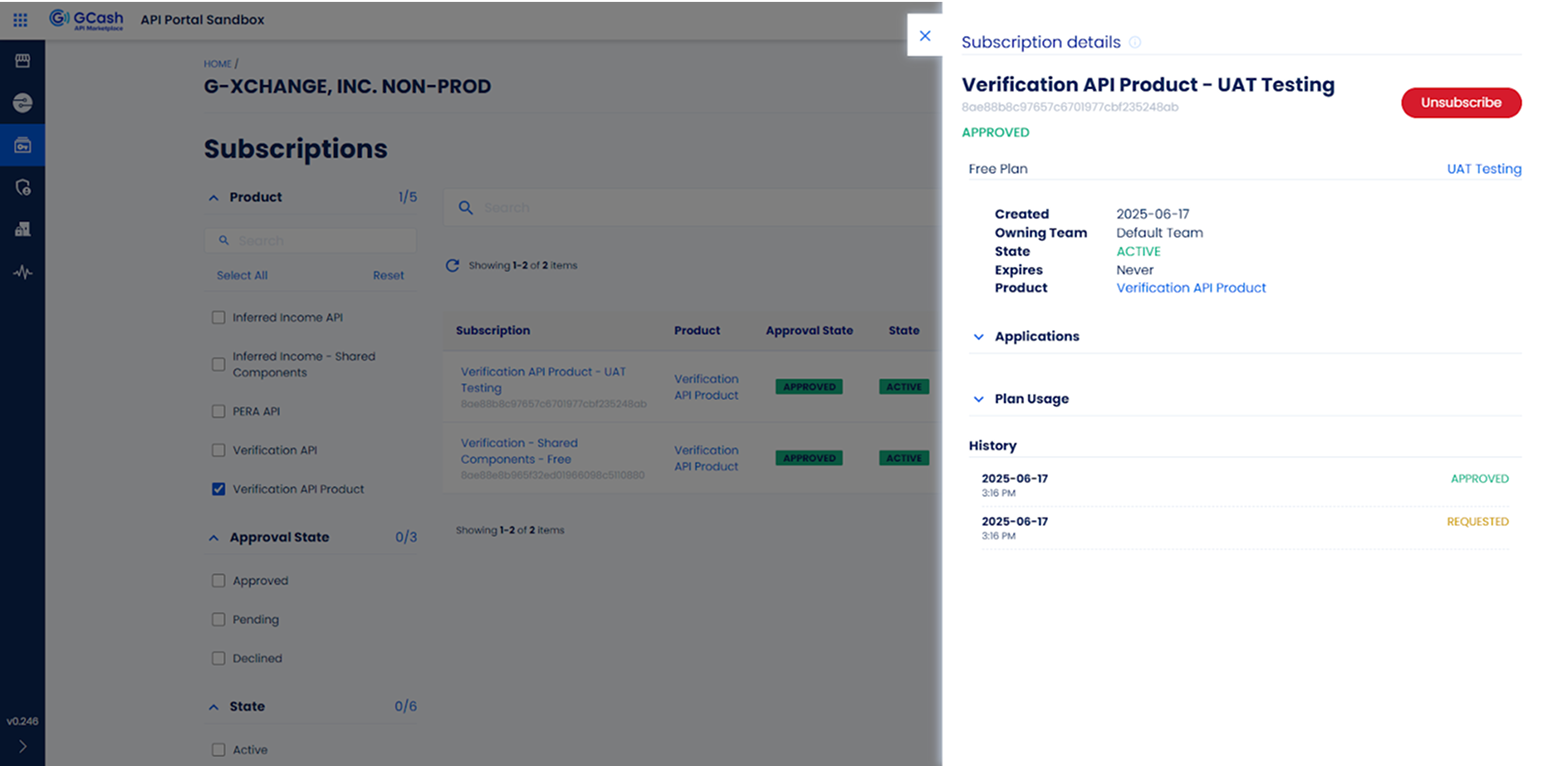The height and width of the screenshot is (766, 1552).
Task: Open the analytics pulse sidebar icon
Action: point(22,271)
